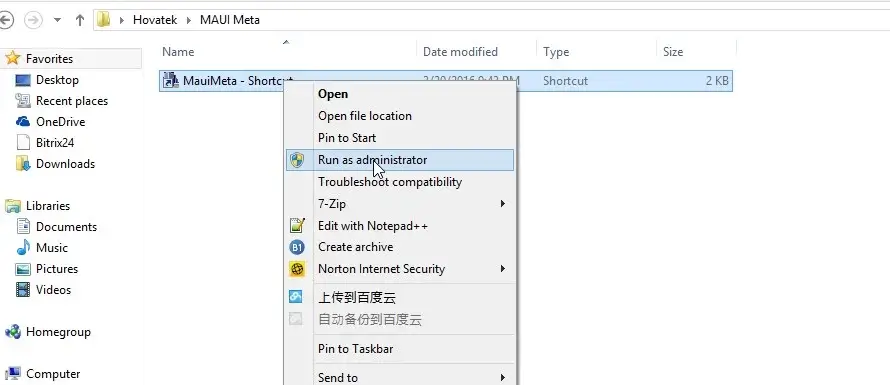890x385 pixels.
Task: Expand the 7-Zip submenu arrow
Action: coord(502,204)
